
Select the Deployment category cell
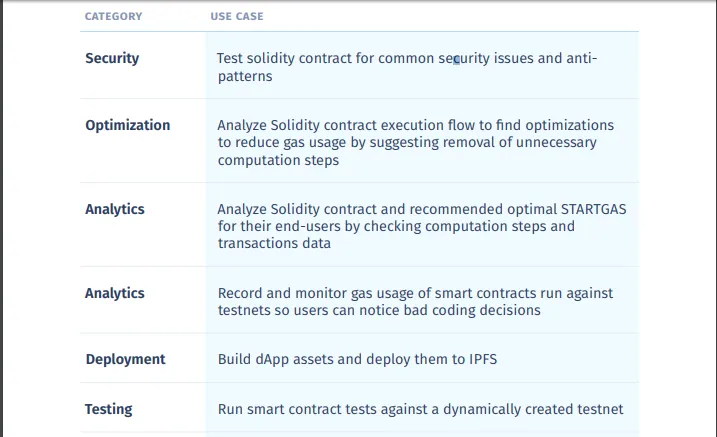[x=125, y=359]
